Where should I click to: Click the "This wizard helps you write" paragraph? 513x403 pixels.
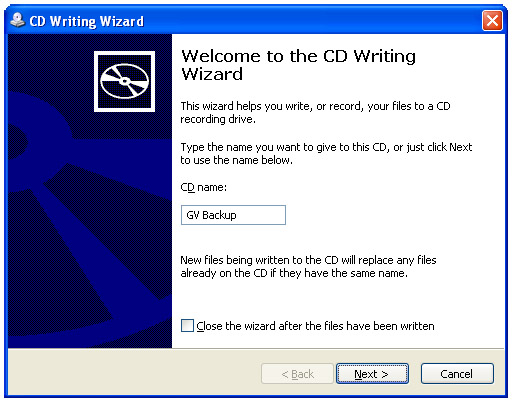(x=315, y=112)
